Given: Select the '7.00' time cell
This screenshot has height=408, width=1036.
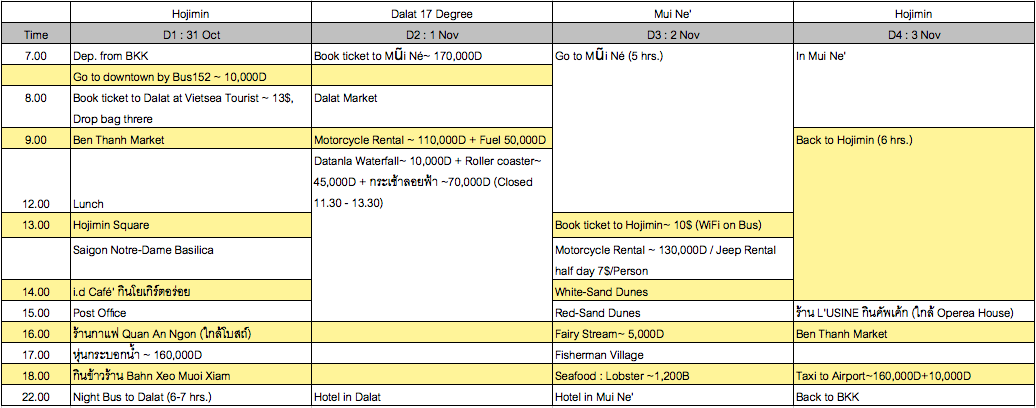Looking at the screenshot, I should coord(36,55).
